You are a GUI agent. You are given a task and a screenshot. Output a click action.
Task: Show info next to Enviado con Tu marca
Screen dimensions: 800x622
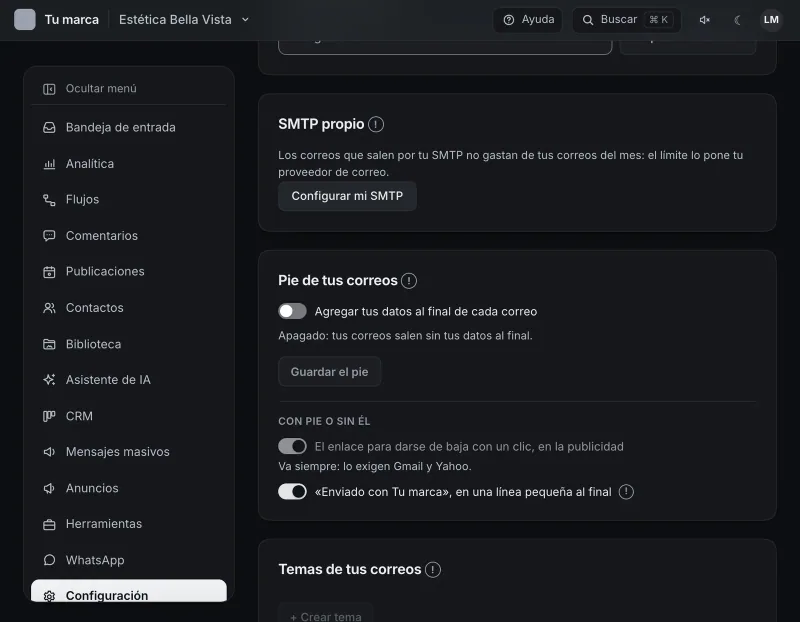626,492
